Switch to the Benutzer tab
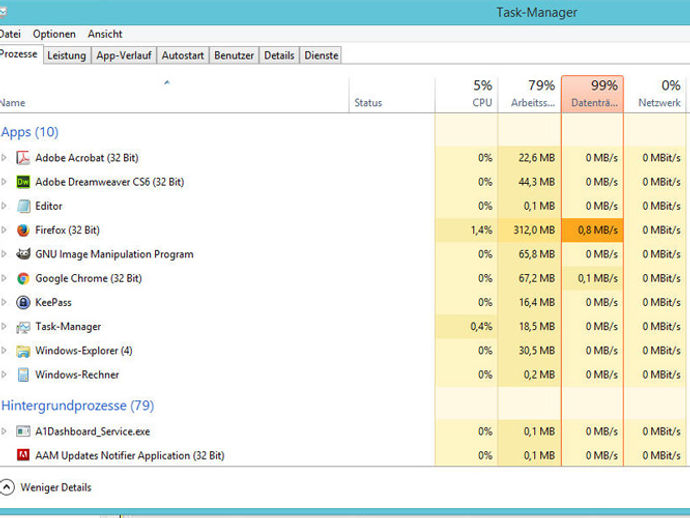The width and height of the screenshot is (690, 518). point(234,55)
